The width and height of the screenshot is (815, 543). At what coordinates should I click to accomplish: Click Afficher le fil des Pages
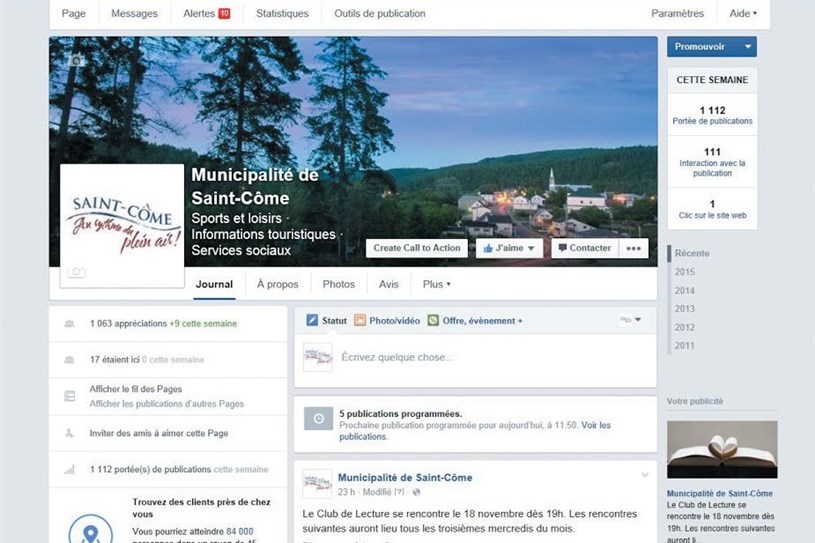[136, 389]
